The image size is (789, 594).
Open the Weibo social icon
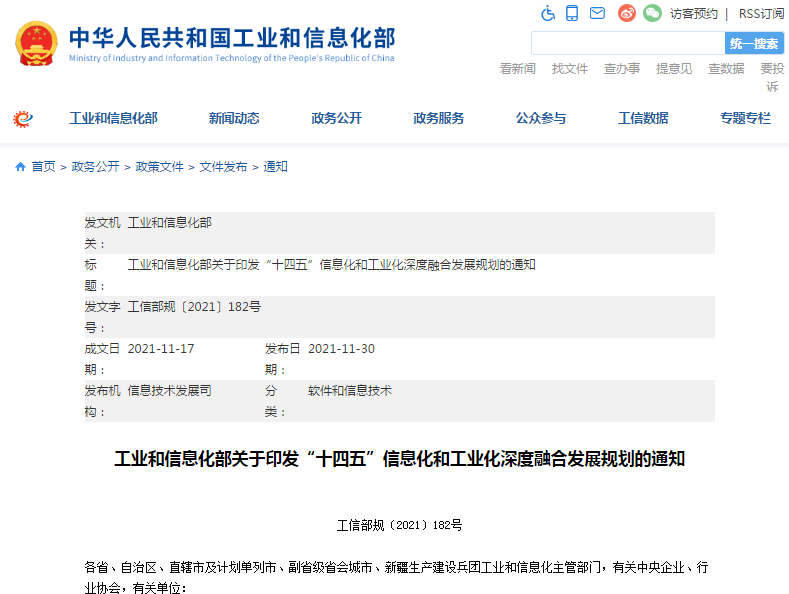click(x=627, y=13)
